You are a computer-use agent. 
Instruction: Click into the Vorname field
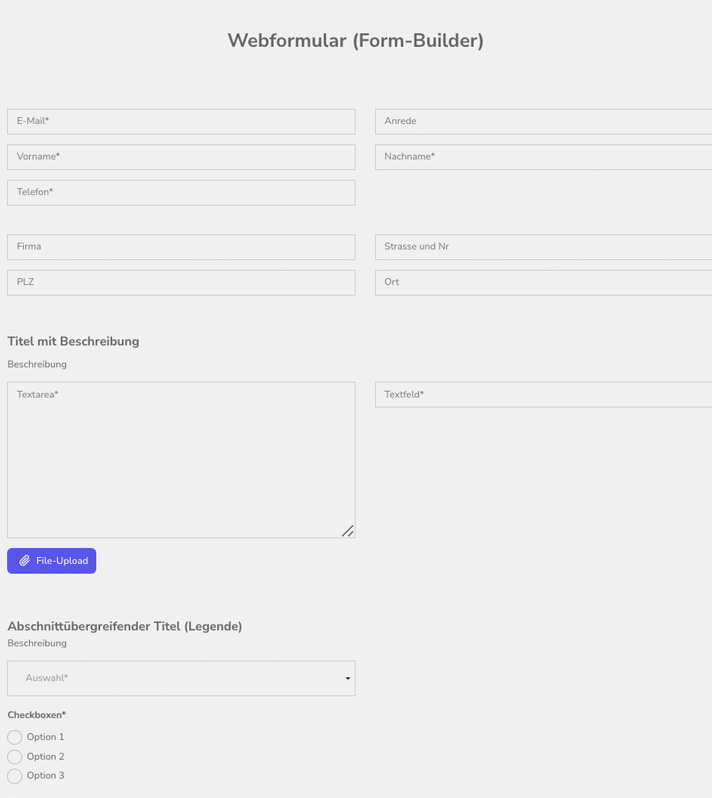click(x=181, y=157)
